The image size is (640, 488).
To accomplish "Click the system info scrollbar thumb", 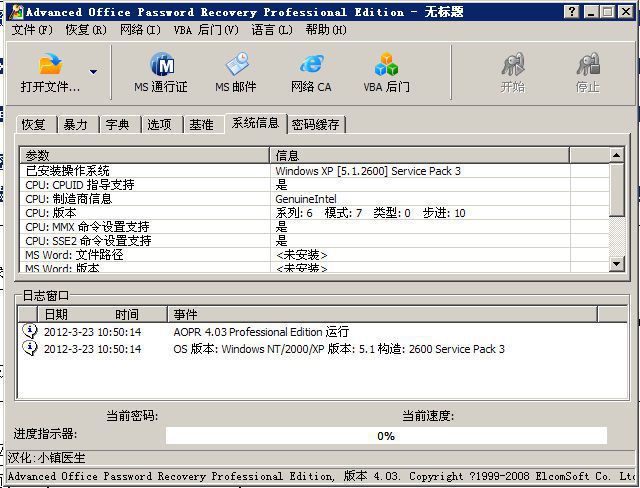I will (616, 190).
